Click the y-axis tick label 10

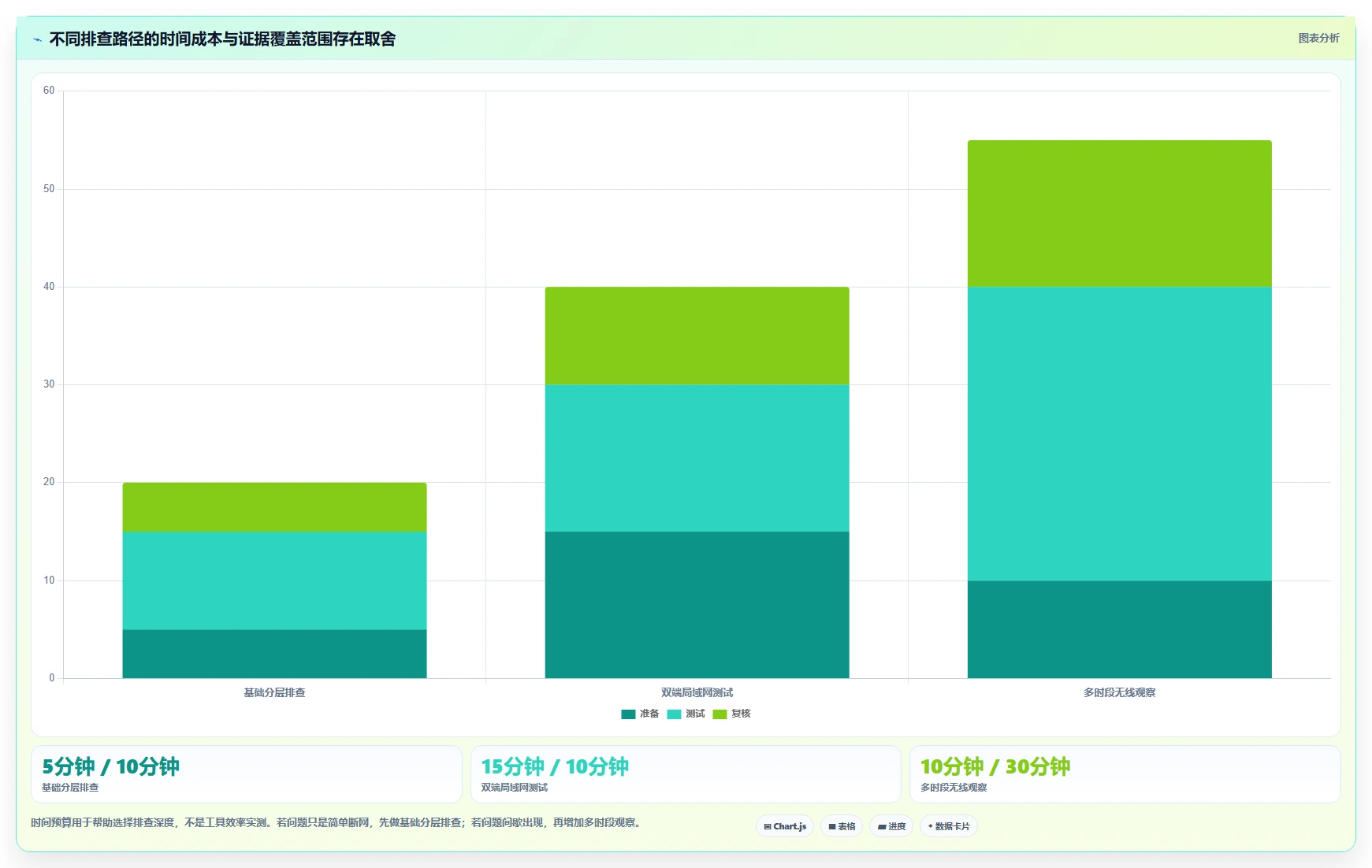[49, 581]
